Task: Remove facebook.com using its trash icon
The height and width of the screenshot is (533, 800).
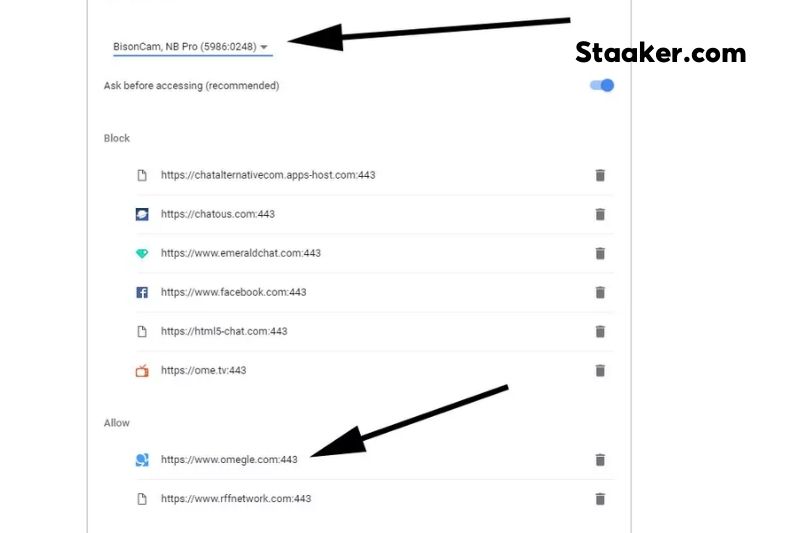Action: (600, 293)
